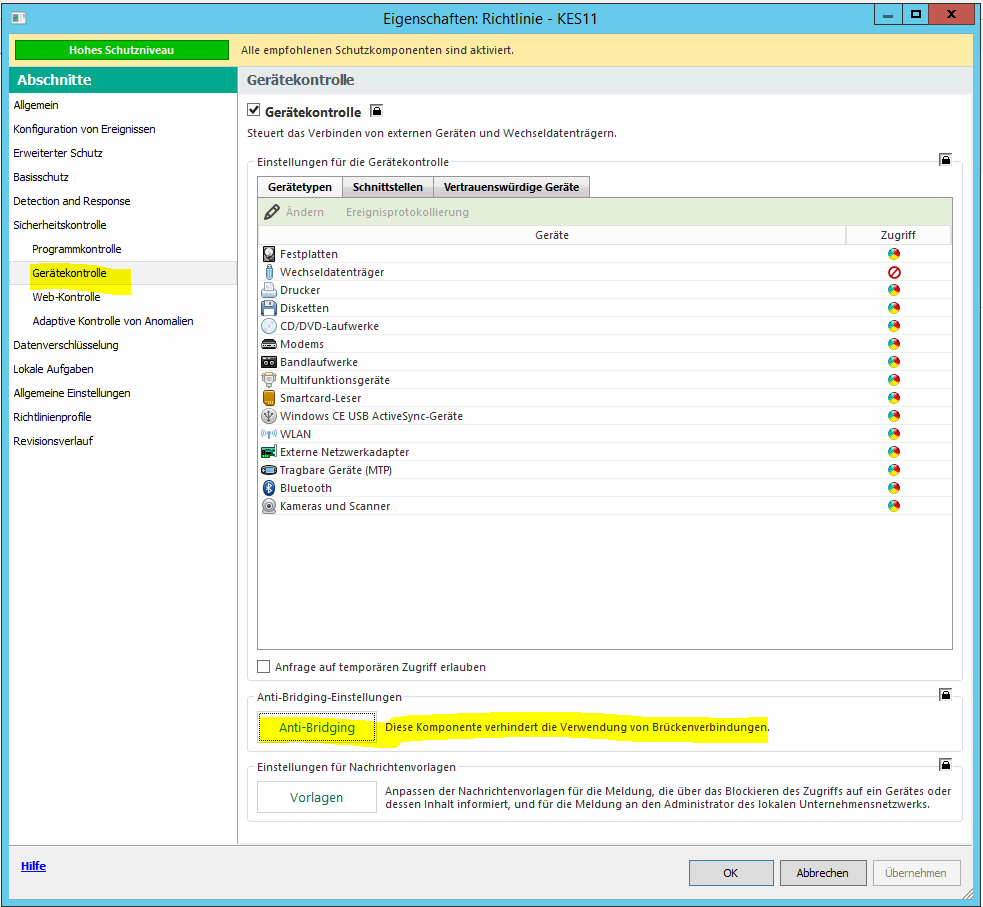This screenshot has width=983, height=907.
Task: Click the WLAN antenna icon
Action: click(x=268, y=434)
